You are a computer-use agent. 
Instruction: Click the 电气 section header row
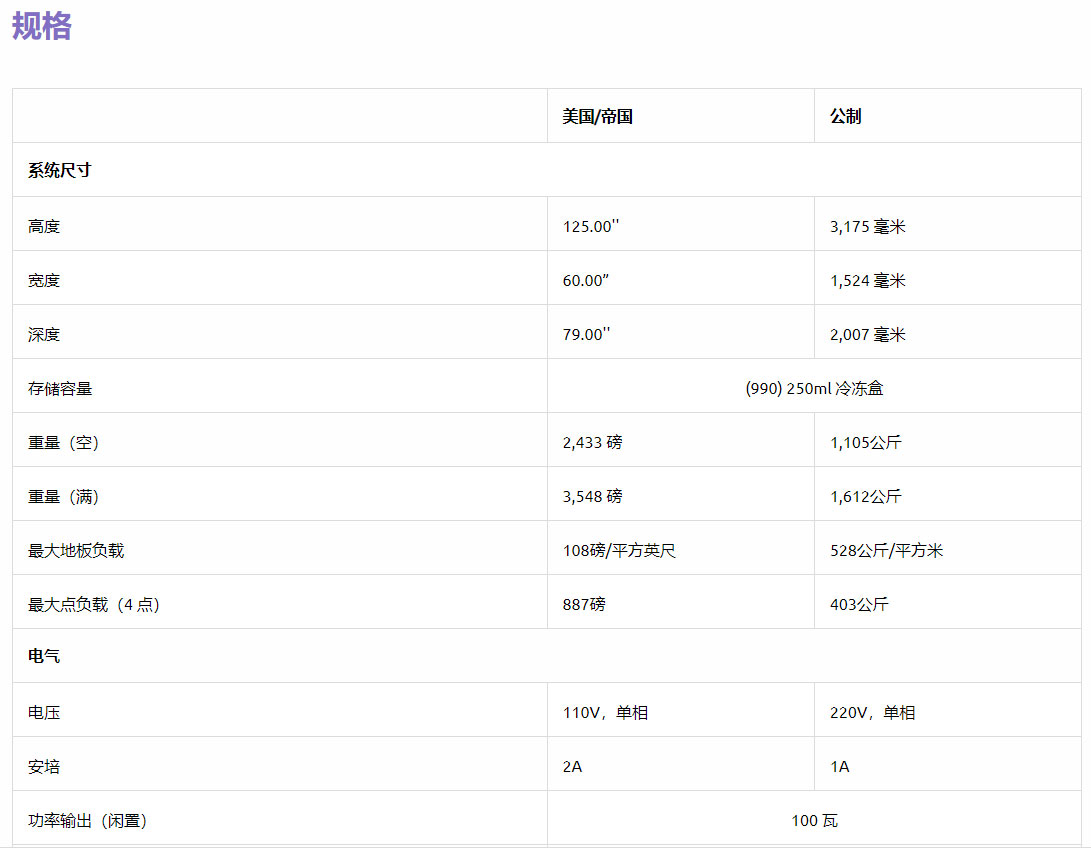pos(44,656)
